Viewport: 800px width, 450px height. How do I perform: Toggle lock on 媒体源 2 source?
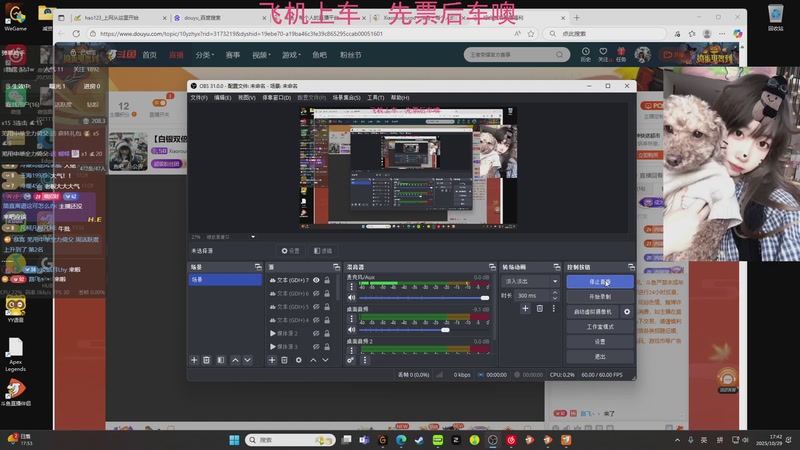click(x=327, y=333)
